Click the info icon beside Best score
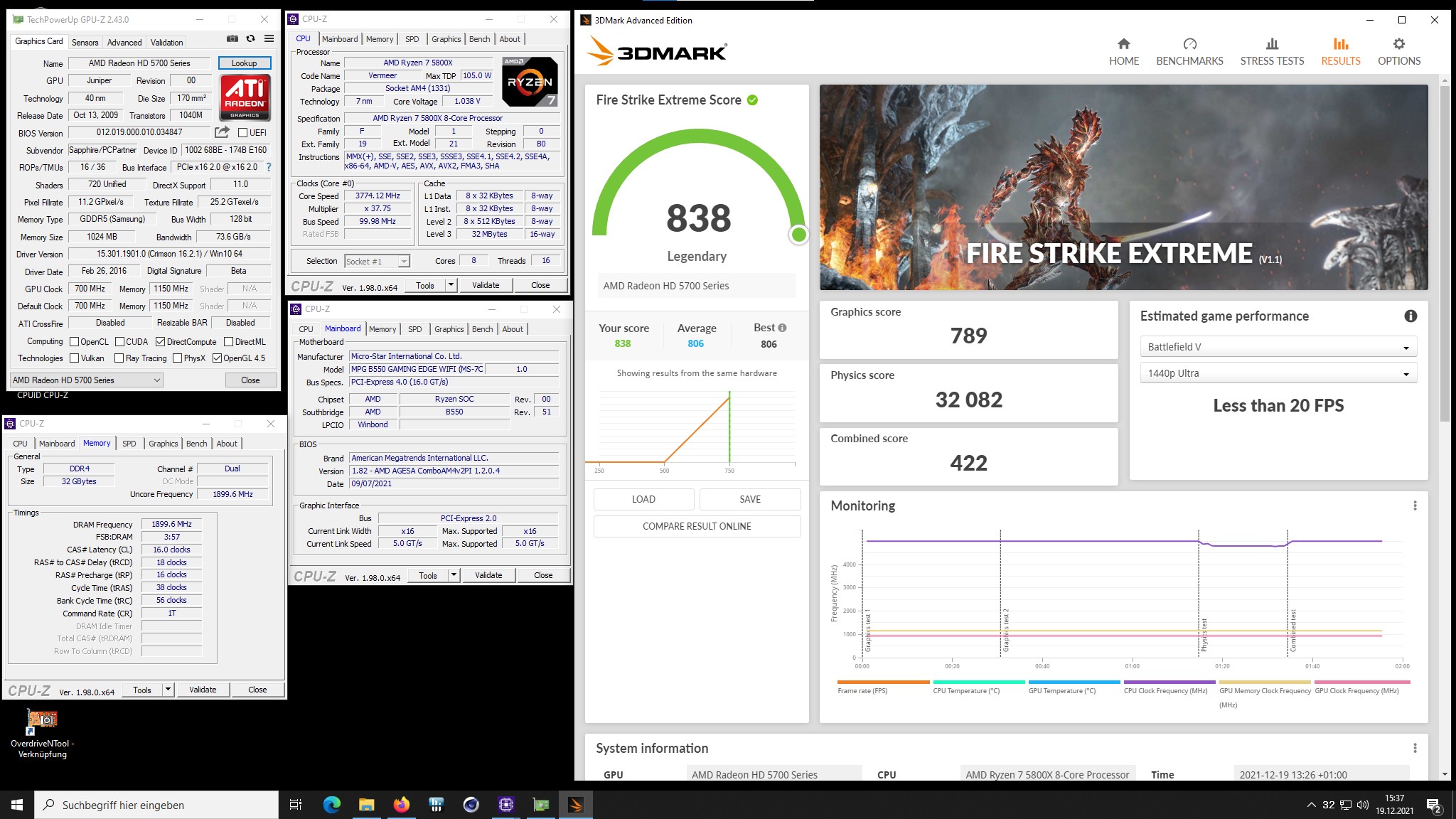This screenshot has height=819, width=1456. tap(782, 328)
